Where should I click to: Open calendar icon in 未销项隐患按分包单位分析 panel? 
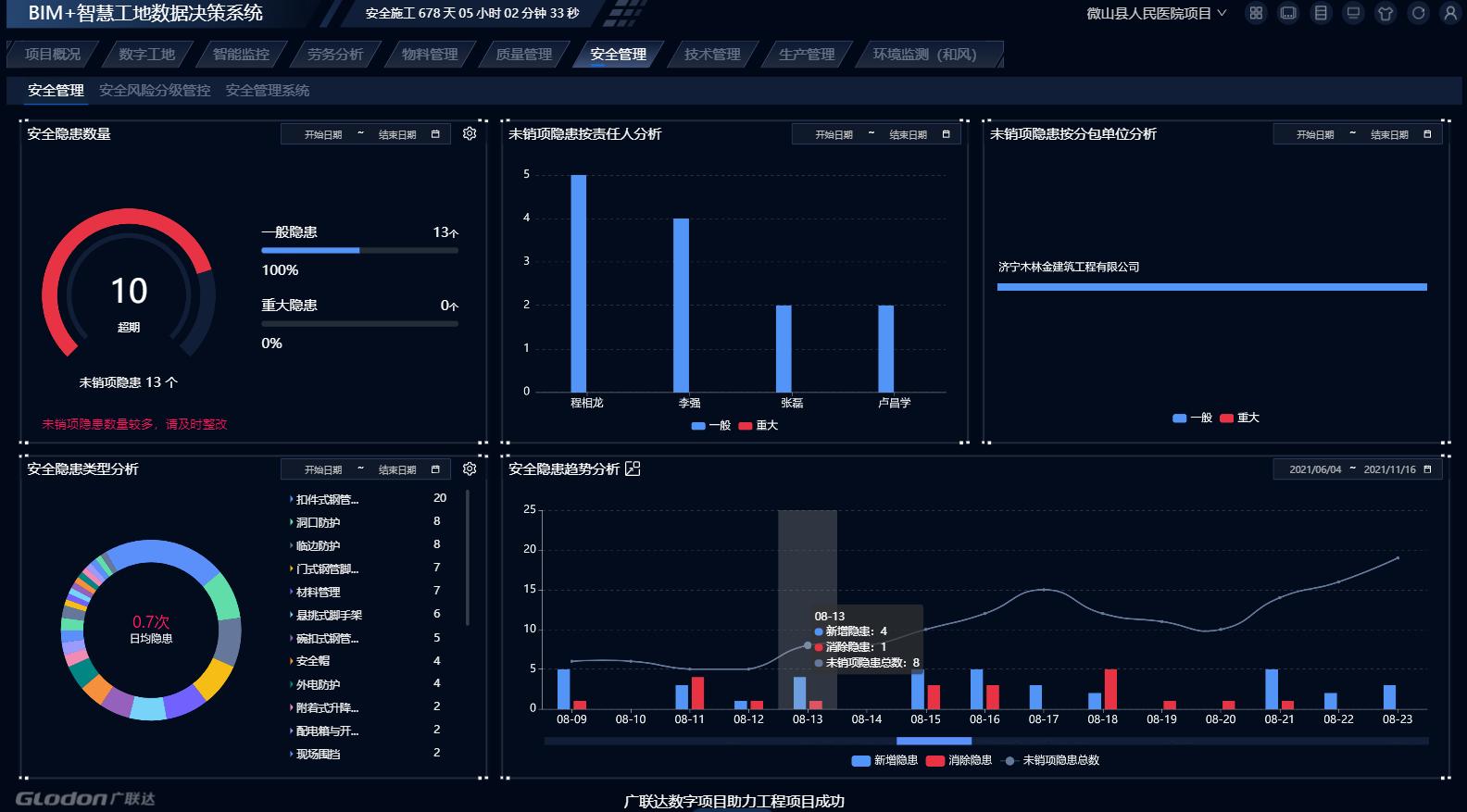(1427, 134)
